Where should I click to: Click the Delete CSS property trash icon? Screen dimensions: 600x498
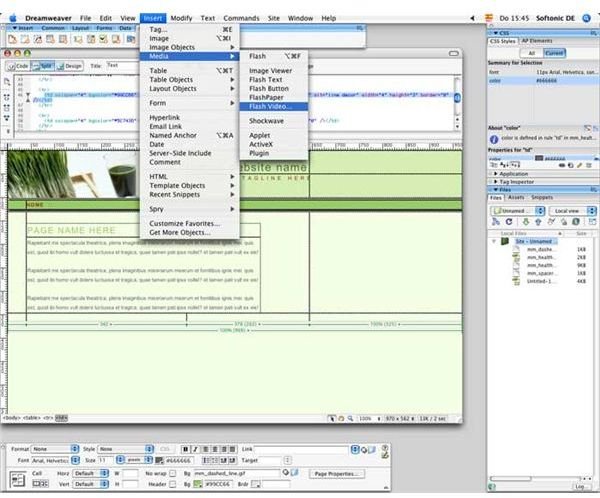tap(589, 165)
